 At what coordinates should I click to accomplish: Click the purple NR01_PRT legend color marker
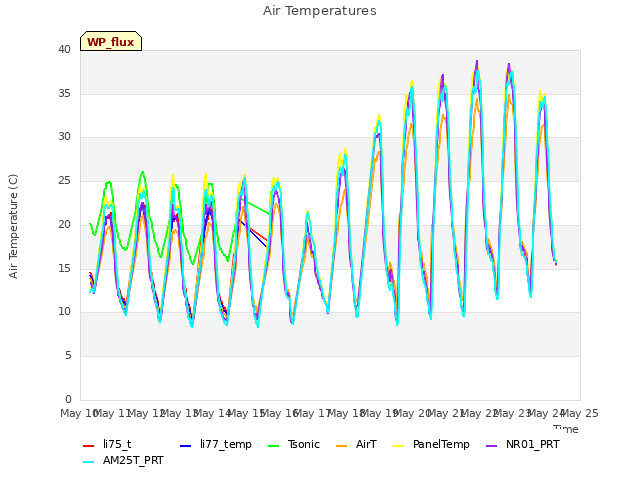pyautogui.click(x=491, y=445)
